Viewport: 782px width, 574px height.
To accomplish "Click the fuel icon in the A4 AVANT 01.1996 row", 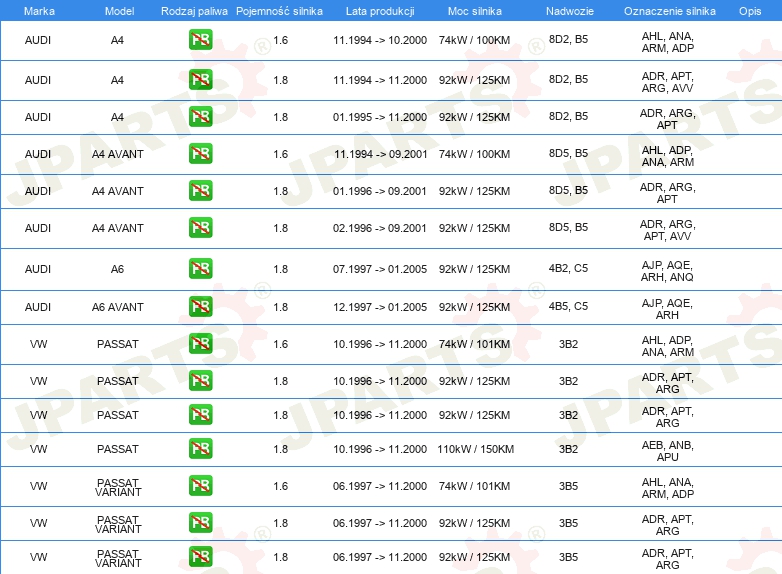I will tap(200, 191).
